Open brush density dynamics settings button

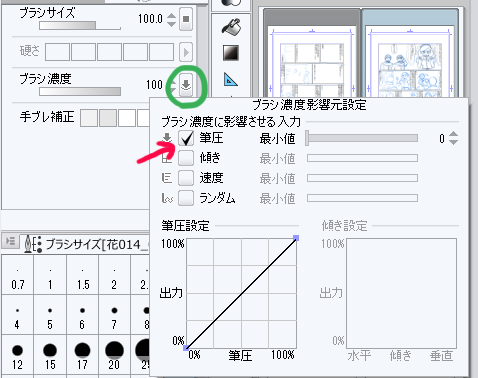[x=186, y=85]
